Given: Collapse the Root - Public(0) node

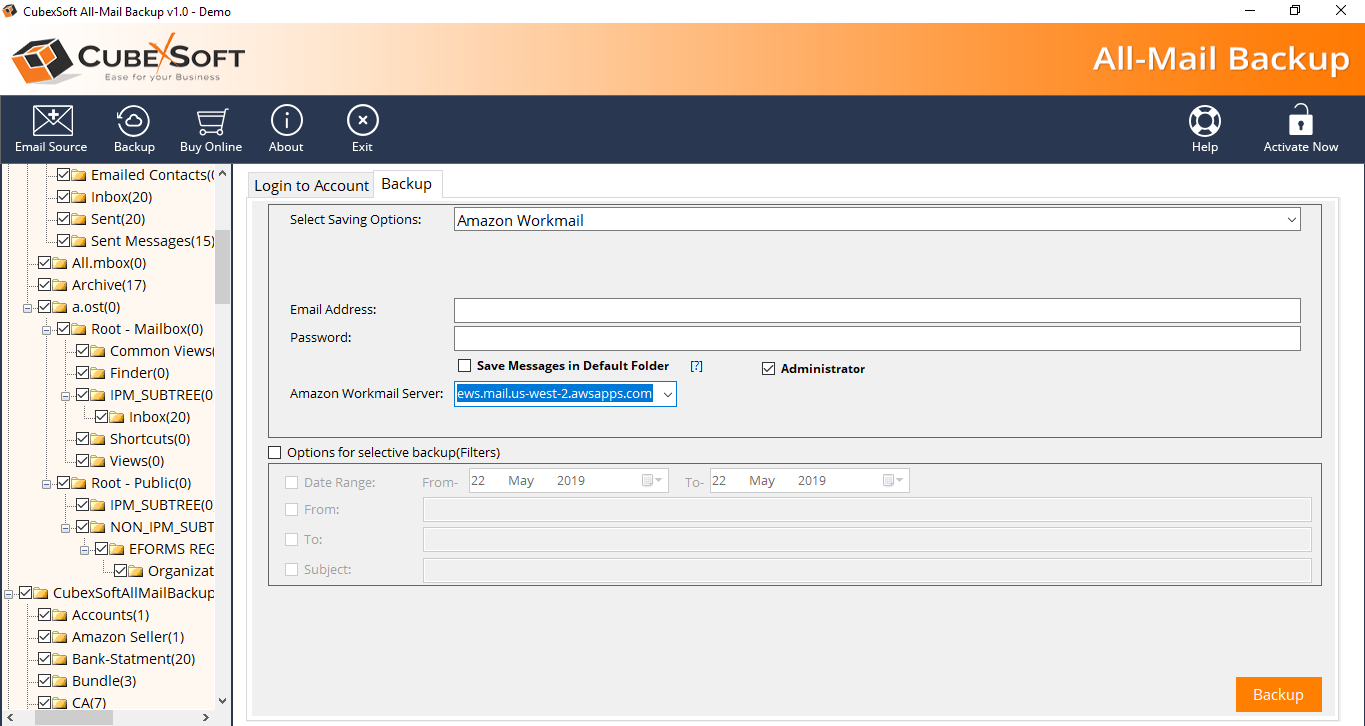Looking at the screenshot, I should tap(47, 483).
